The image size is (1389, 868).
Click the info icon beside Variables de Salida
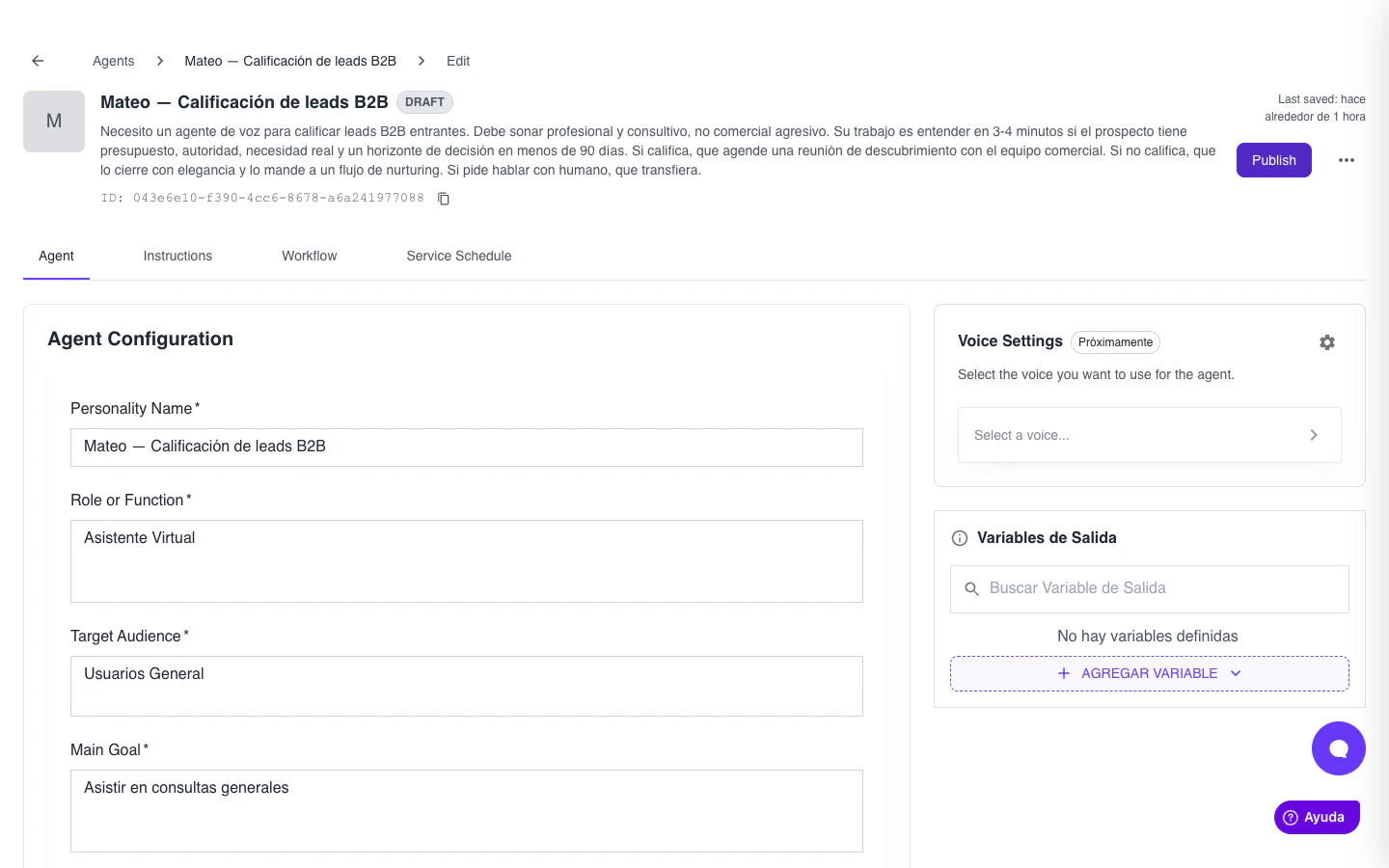click(959, 537)
